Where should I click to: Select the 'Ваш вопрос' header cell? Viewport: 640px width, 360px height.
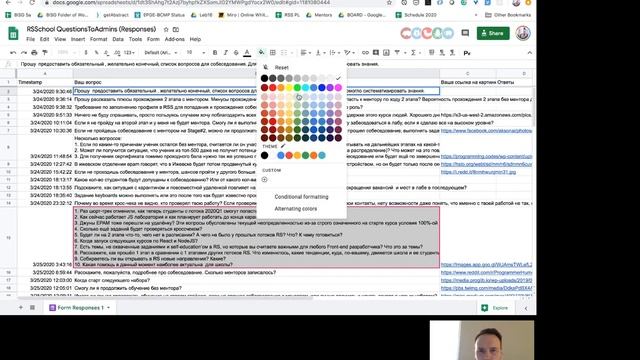(256, 82)
